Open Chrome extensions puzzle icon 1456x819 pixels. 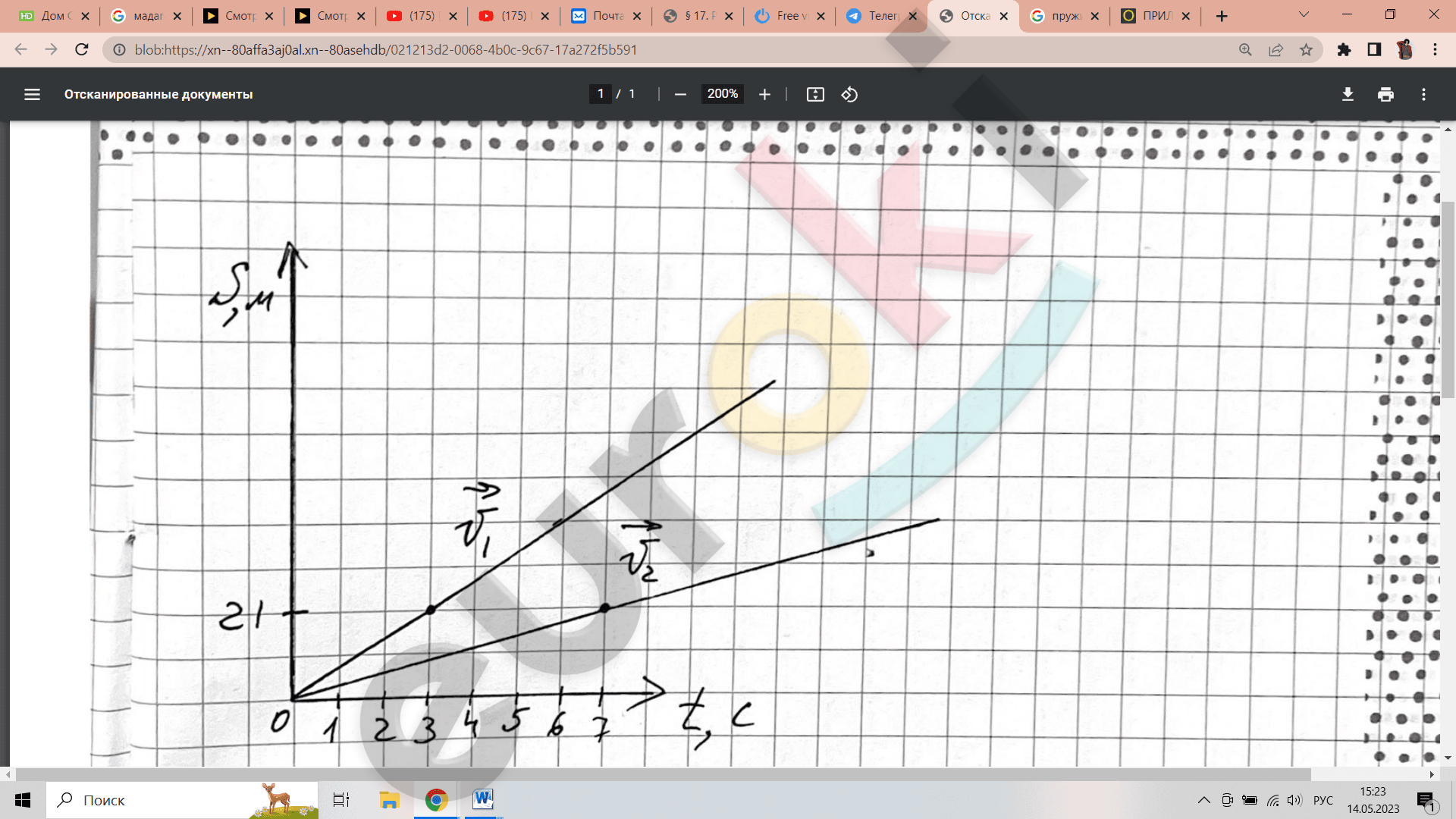tap(1344, 49)
